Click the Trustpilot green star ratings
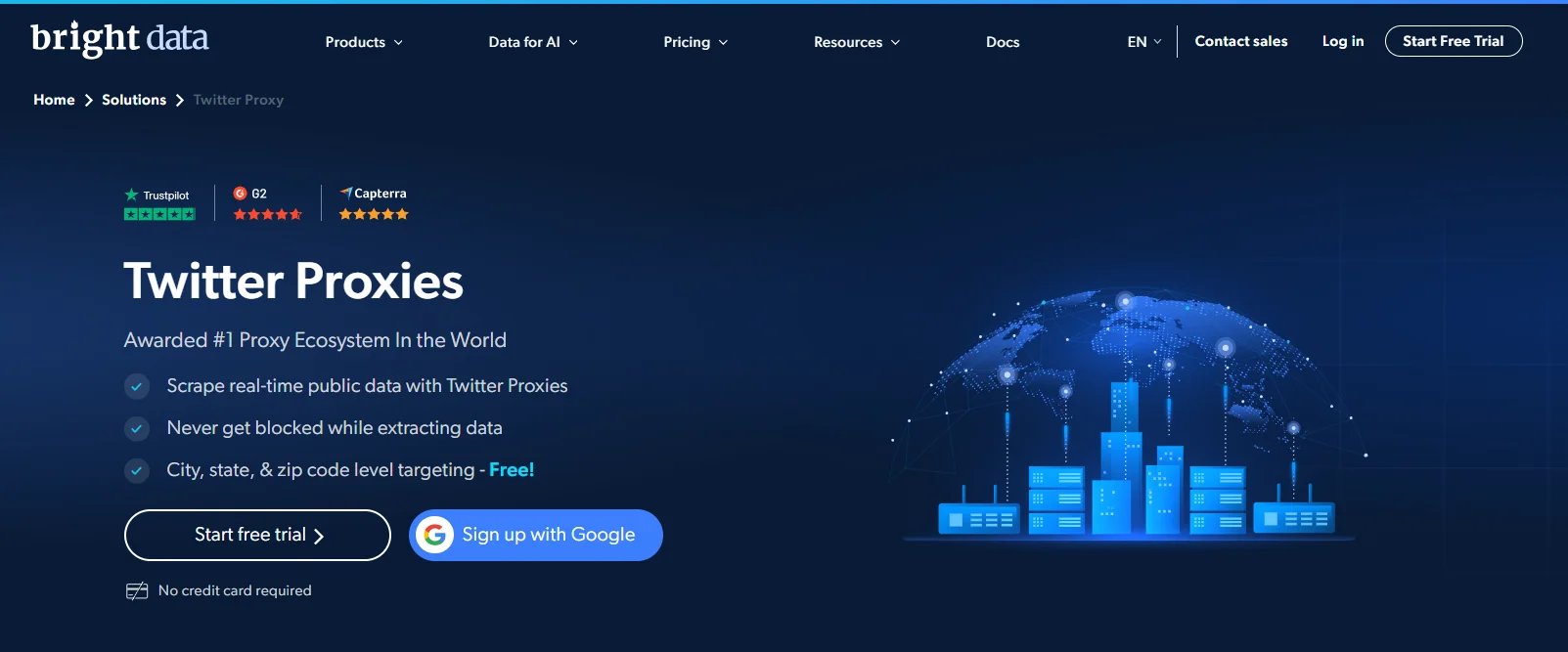The height and width of the screenshot is (652, 1568). pyautogui.click(x=159, y=214)
